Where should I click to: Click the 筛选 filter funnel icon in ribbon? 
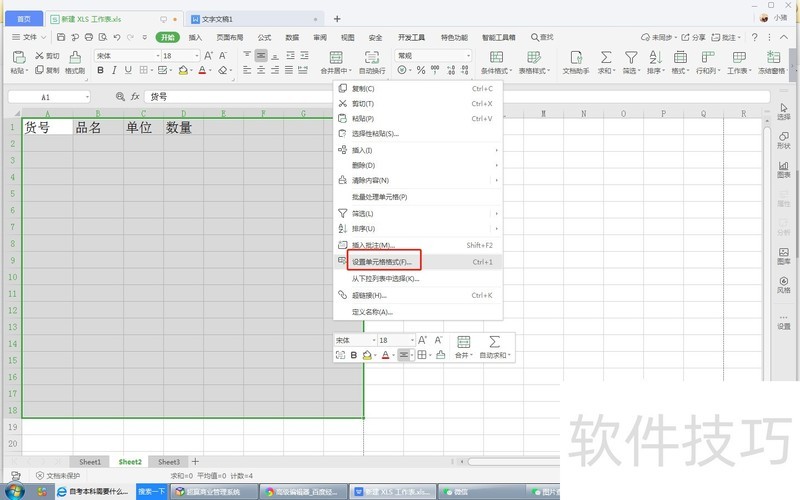tap(631, 57)
